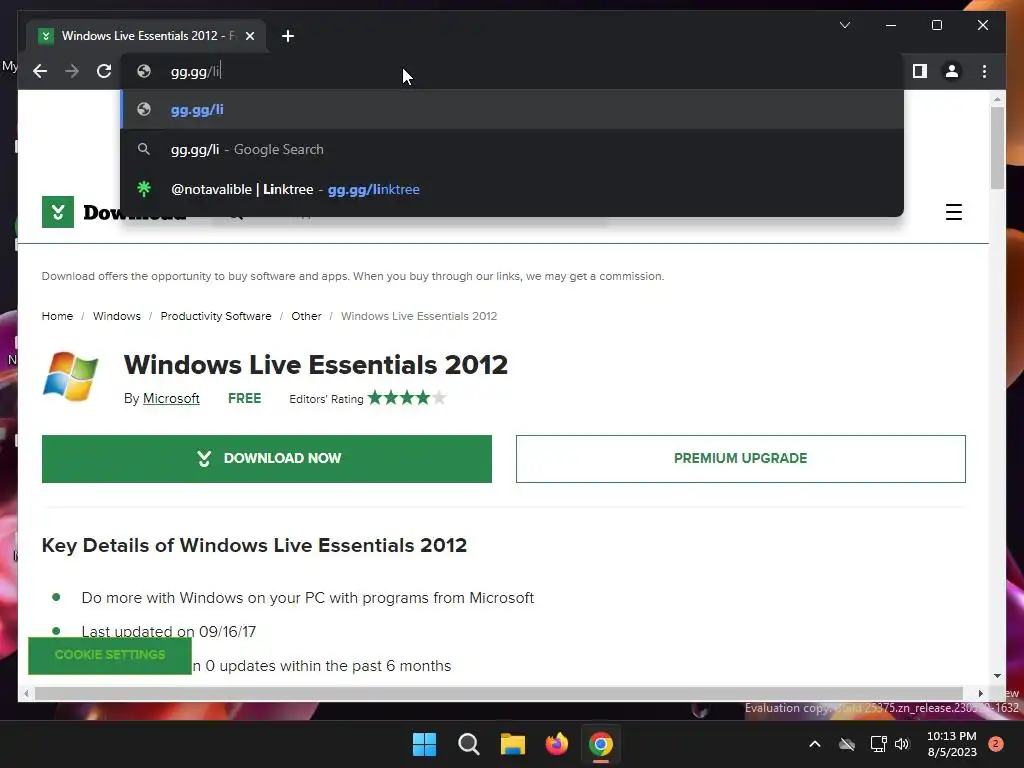Click the PREMIUM UPGRADE button

tap(741, 459)
